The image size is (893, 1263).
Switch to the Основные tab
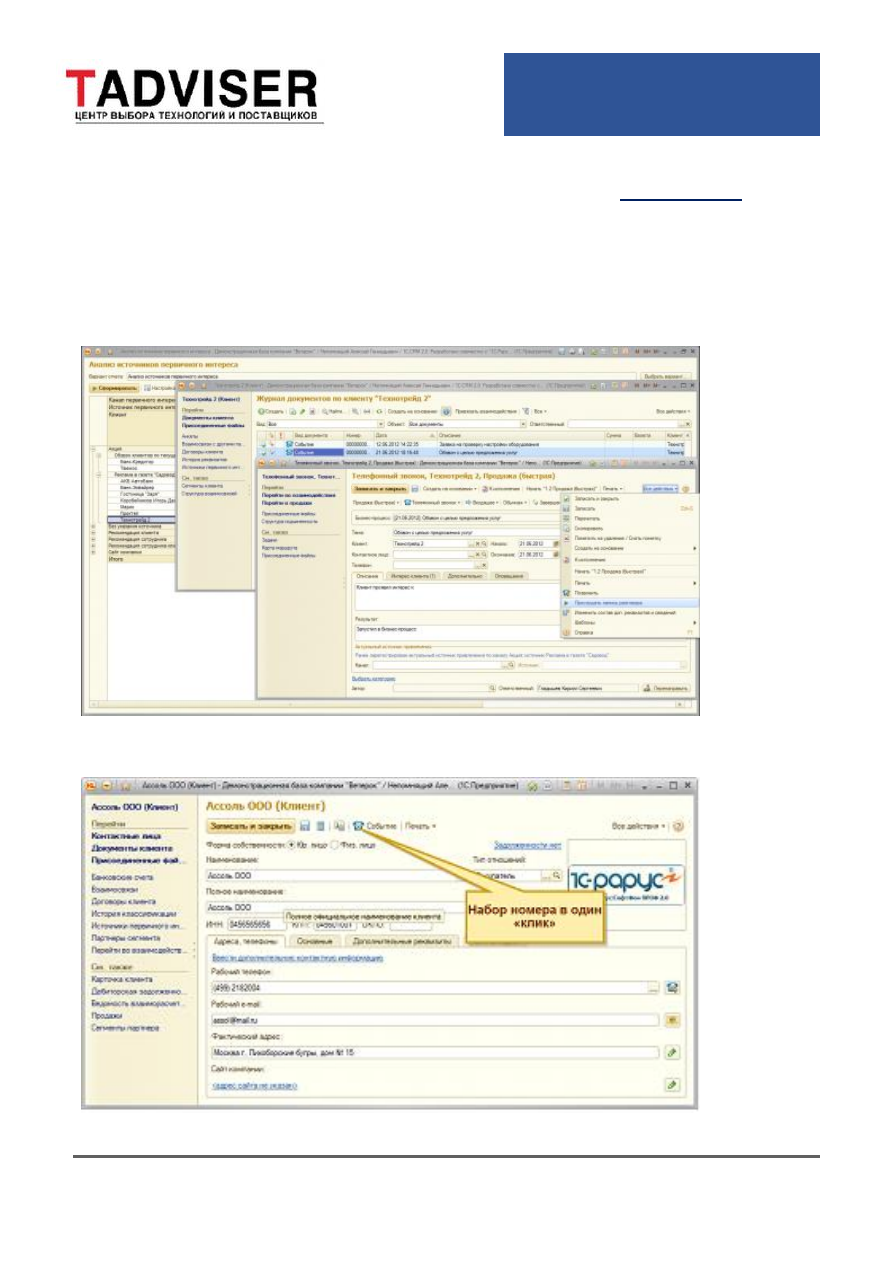pyautogui.click(x=315, y=941)
